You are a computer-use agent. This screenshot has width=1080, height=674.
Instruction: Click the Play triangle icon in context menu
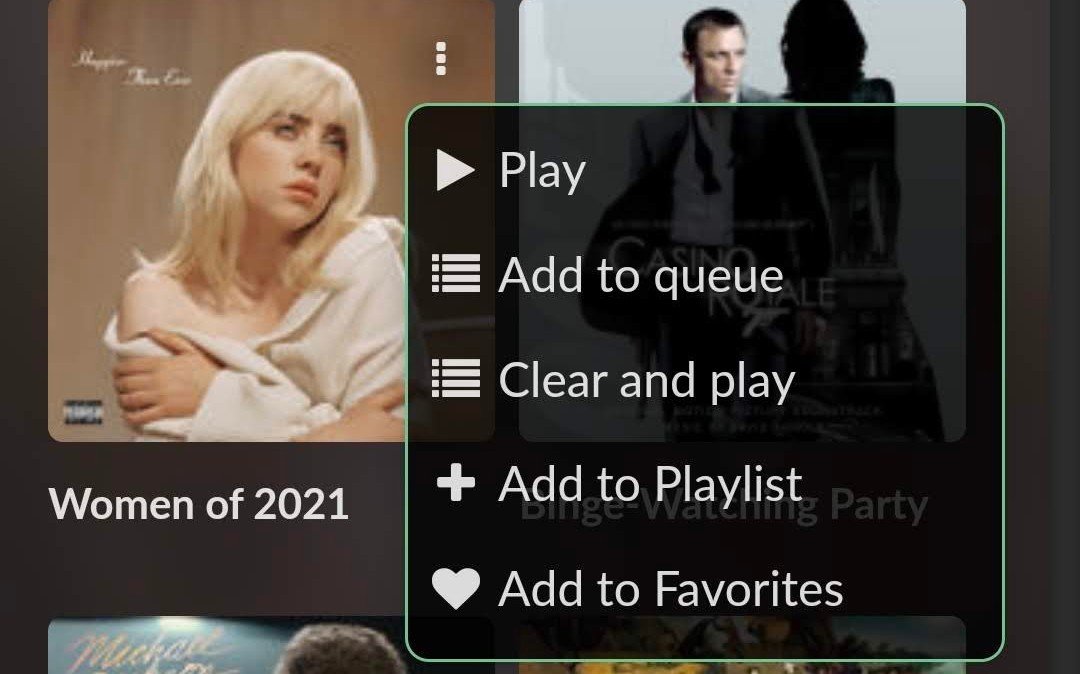(x=455, y=170)
